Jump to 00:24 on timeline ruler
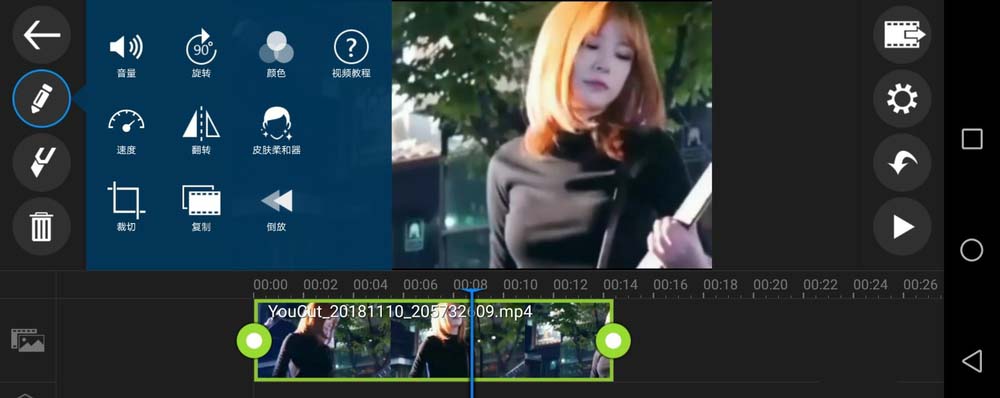1000x398 pixels. point(871,284)
